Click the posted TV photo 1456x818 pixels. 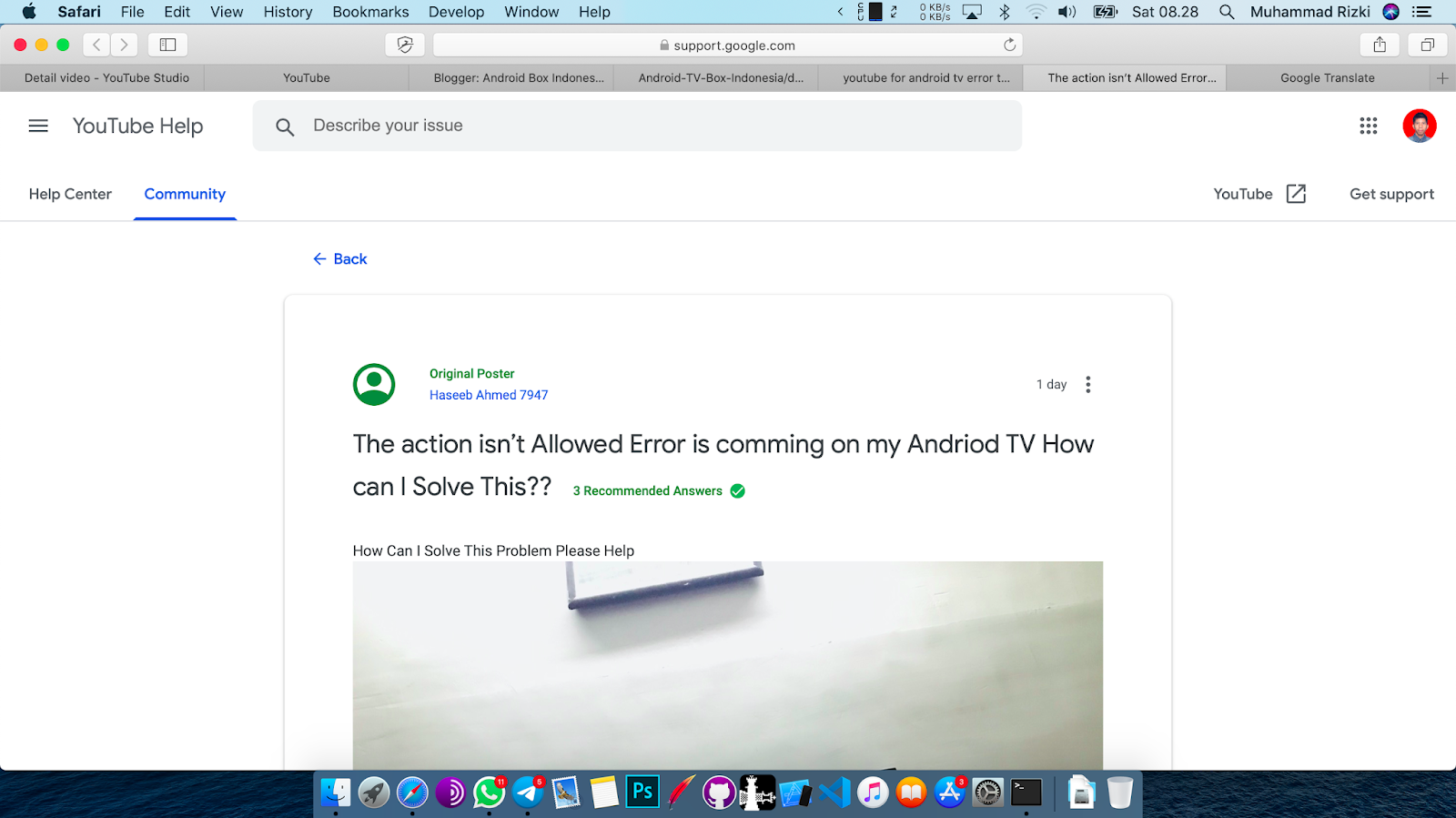(x=727, y=666)
